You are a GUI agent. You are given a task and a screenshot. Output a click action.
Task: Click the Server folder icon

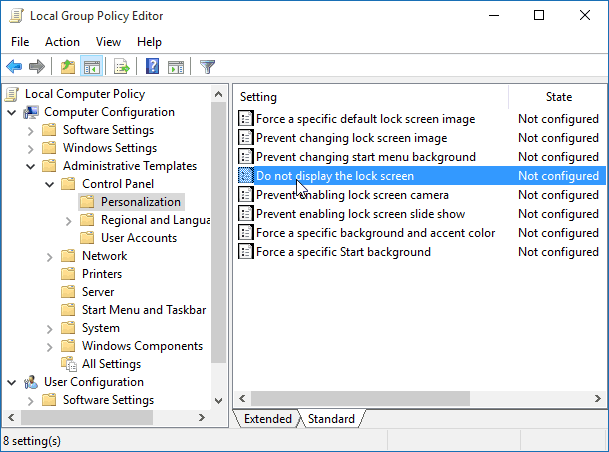click(68, 292)
